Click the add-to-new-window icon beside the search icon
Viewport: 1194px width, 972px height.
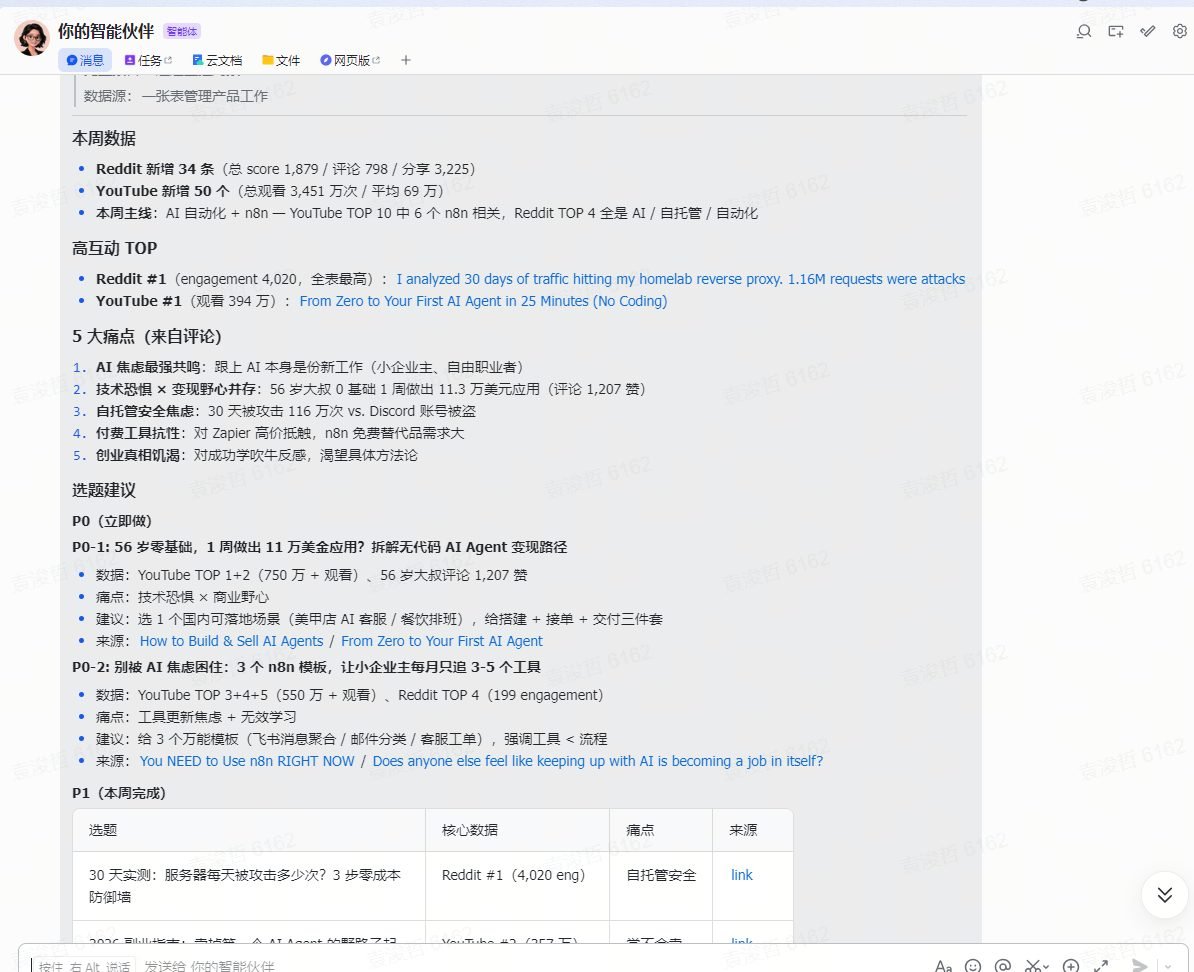point(1116,31)
